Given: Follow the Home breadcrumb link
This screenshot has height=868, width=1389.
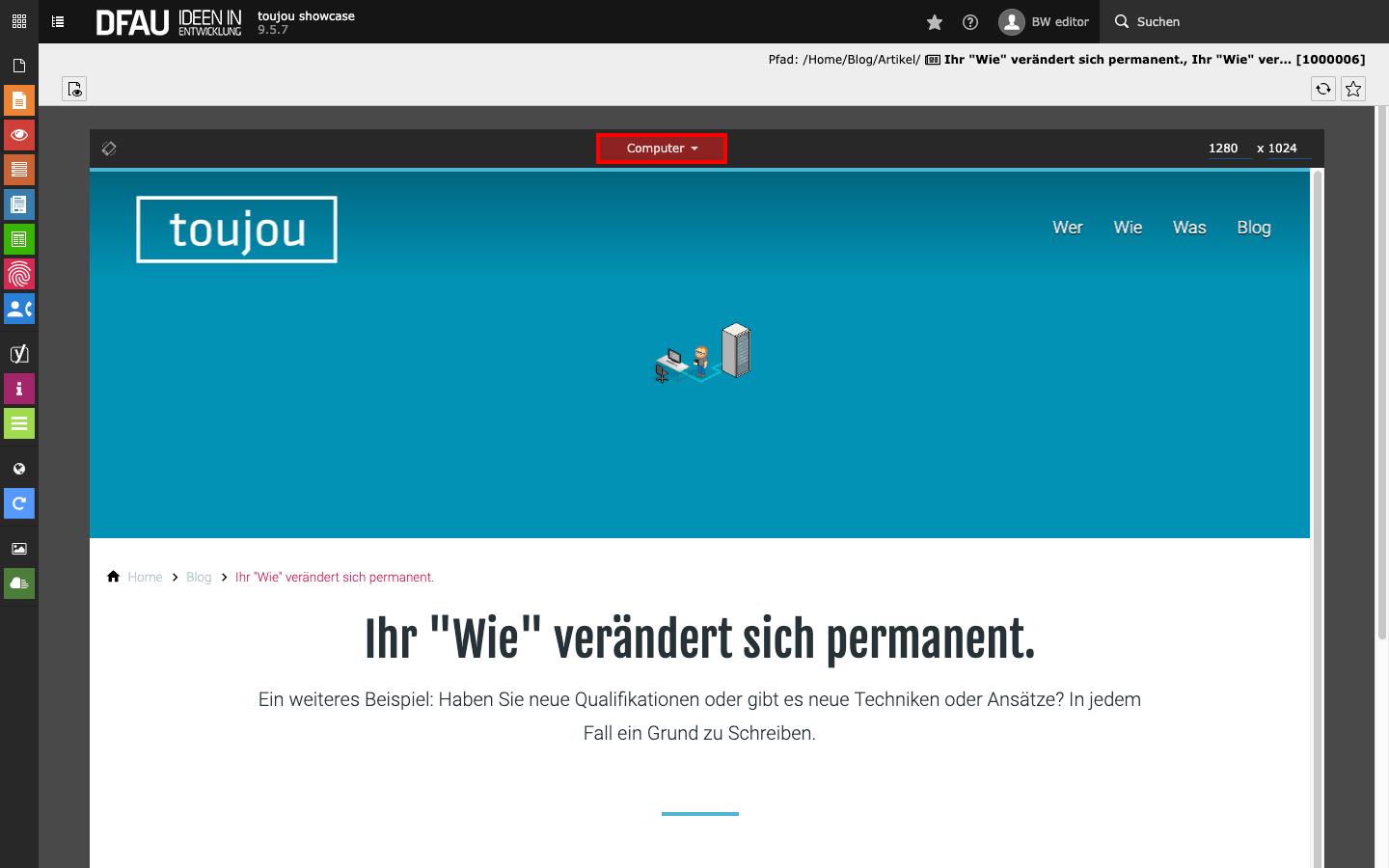Looking at the screenshot, I should (145, 577).
